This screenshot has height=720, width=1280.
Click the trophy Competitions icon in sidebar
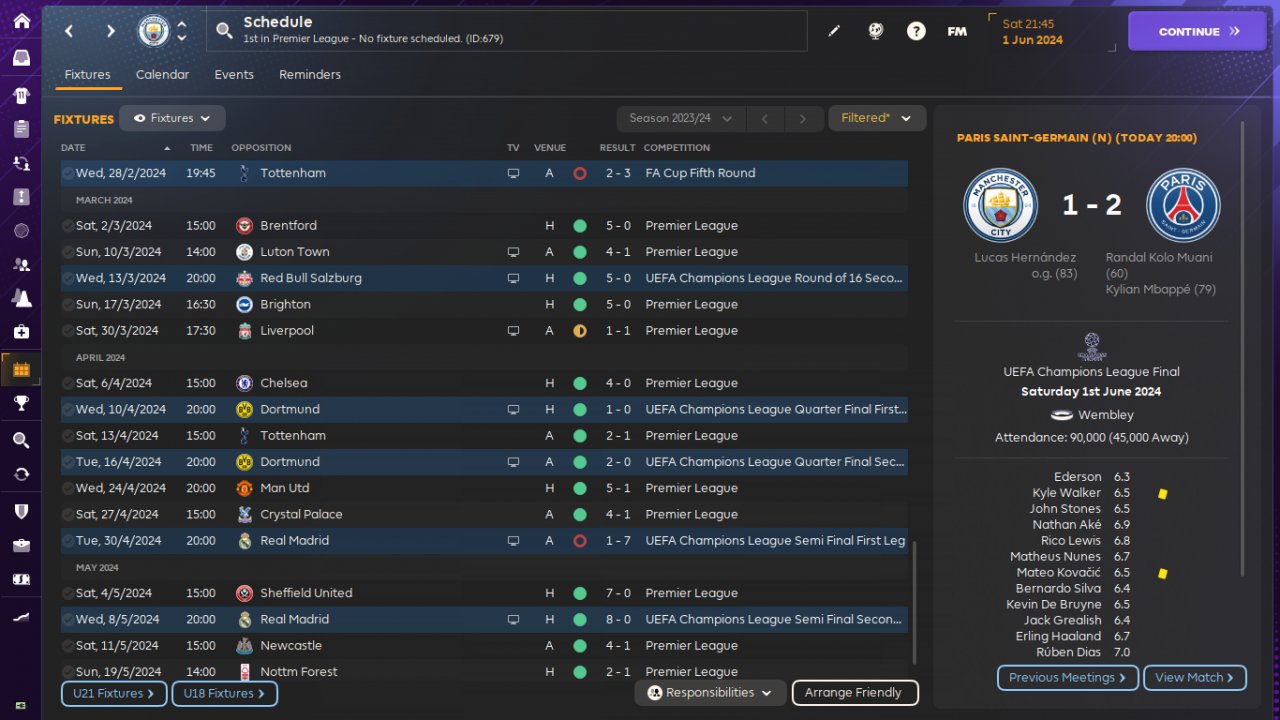pyautogui.click(x=21, y=403)
